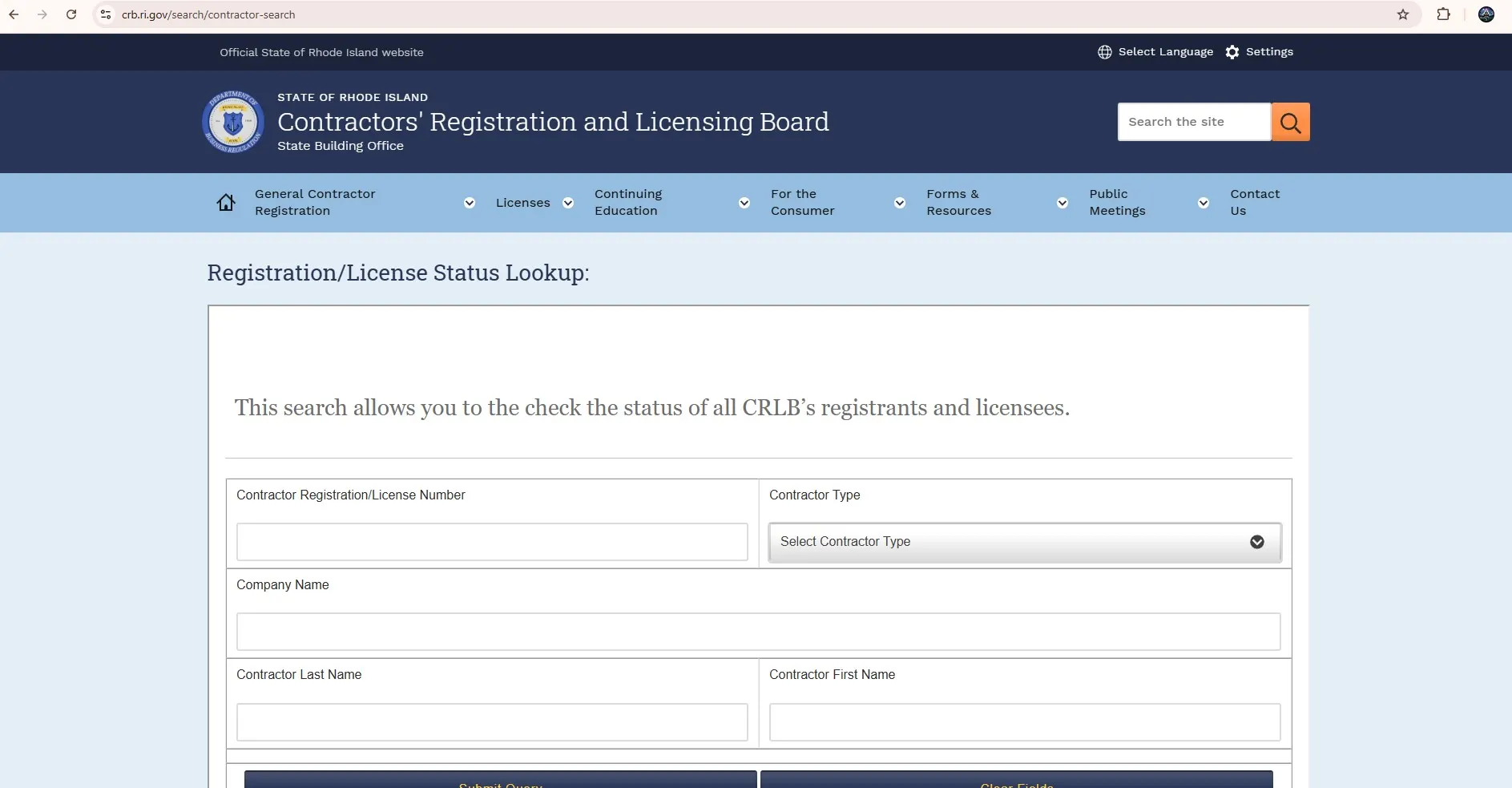Screen dimensions: 1512x788
Task: Open General Contractor Registration menu item
Action: [315, 203]
